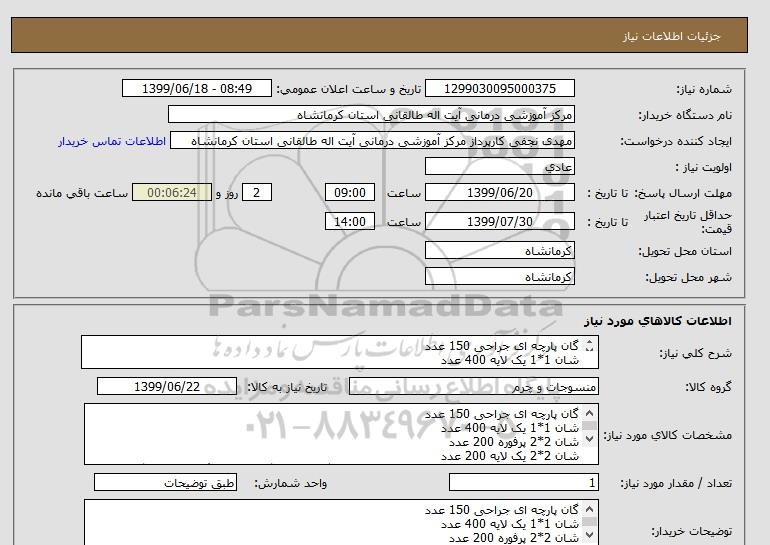
Task: Click the price validity time 14:00
Action: point(350,221)
